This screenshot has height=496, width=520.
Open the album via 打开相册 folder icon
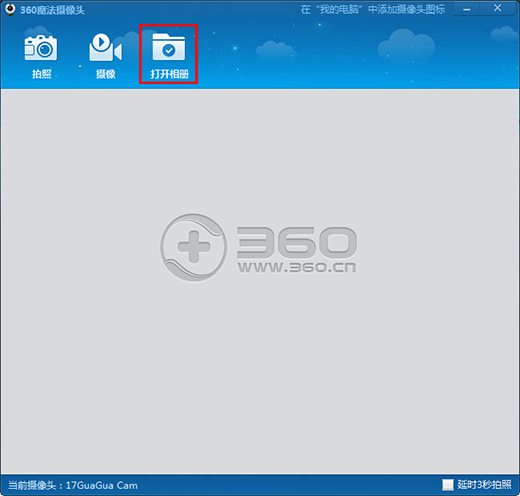click(x=169, y=47)
